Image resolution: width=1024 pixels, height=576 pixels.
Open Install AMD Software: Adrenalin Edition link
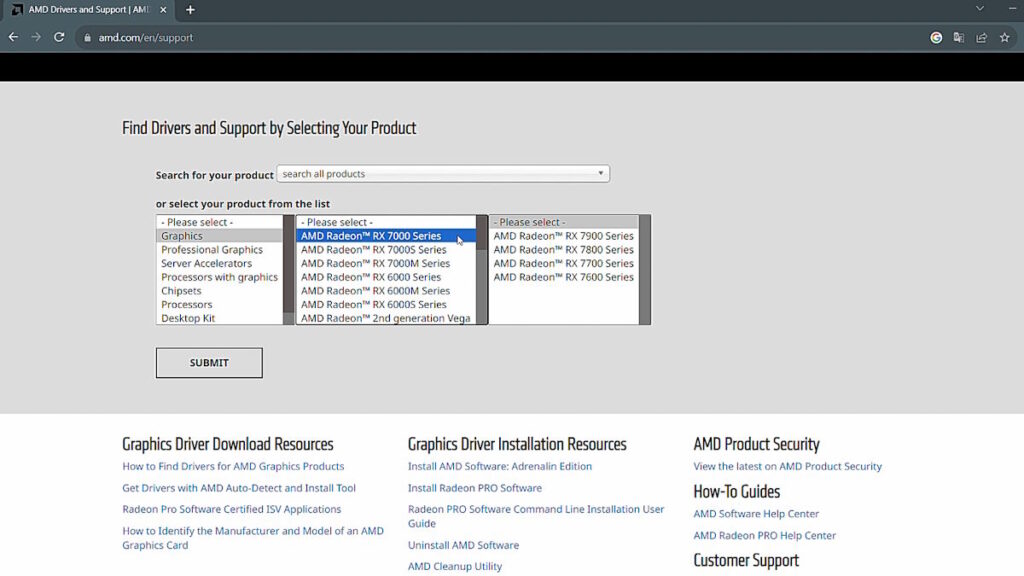[500, 466]
